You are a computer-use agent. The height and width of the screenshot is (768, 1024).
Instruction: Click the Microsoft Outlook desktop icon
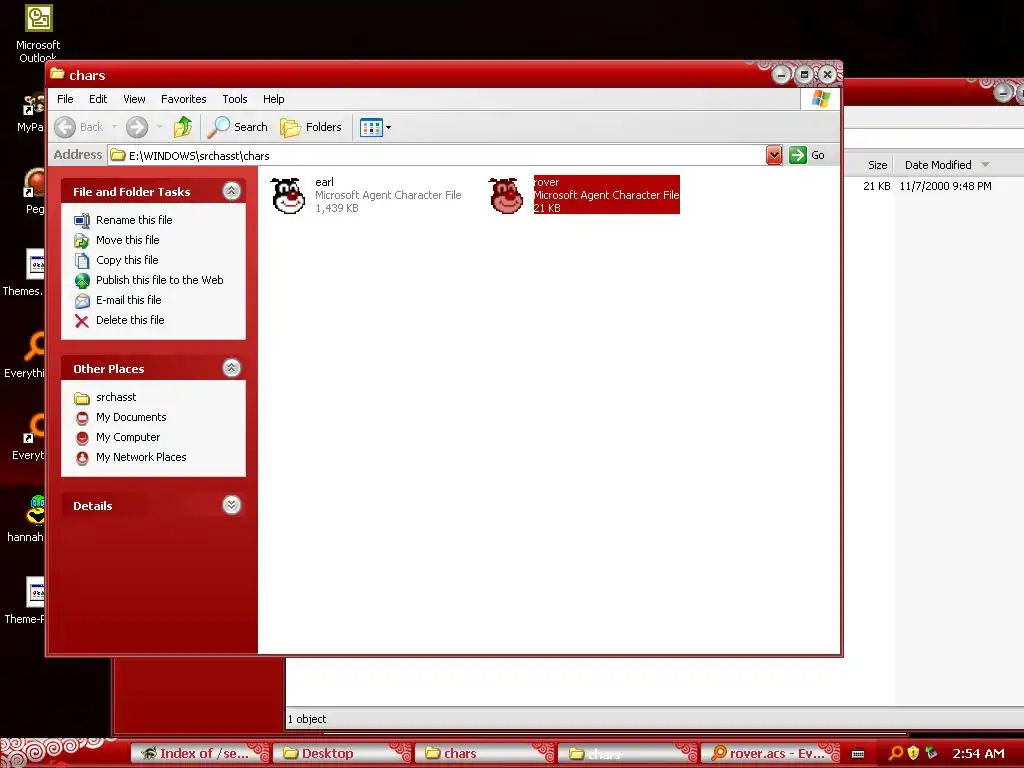38,33
